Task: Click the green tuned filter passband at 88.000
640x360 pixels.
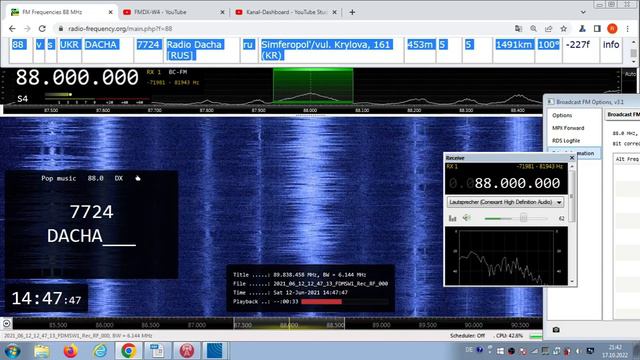Action: (x=313, y=86)
